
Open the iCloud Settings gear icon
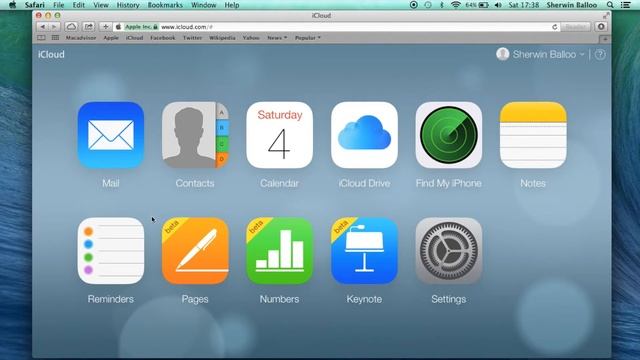pyautogui.click(x=449, y=251)
